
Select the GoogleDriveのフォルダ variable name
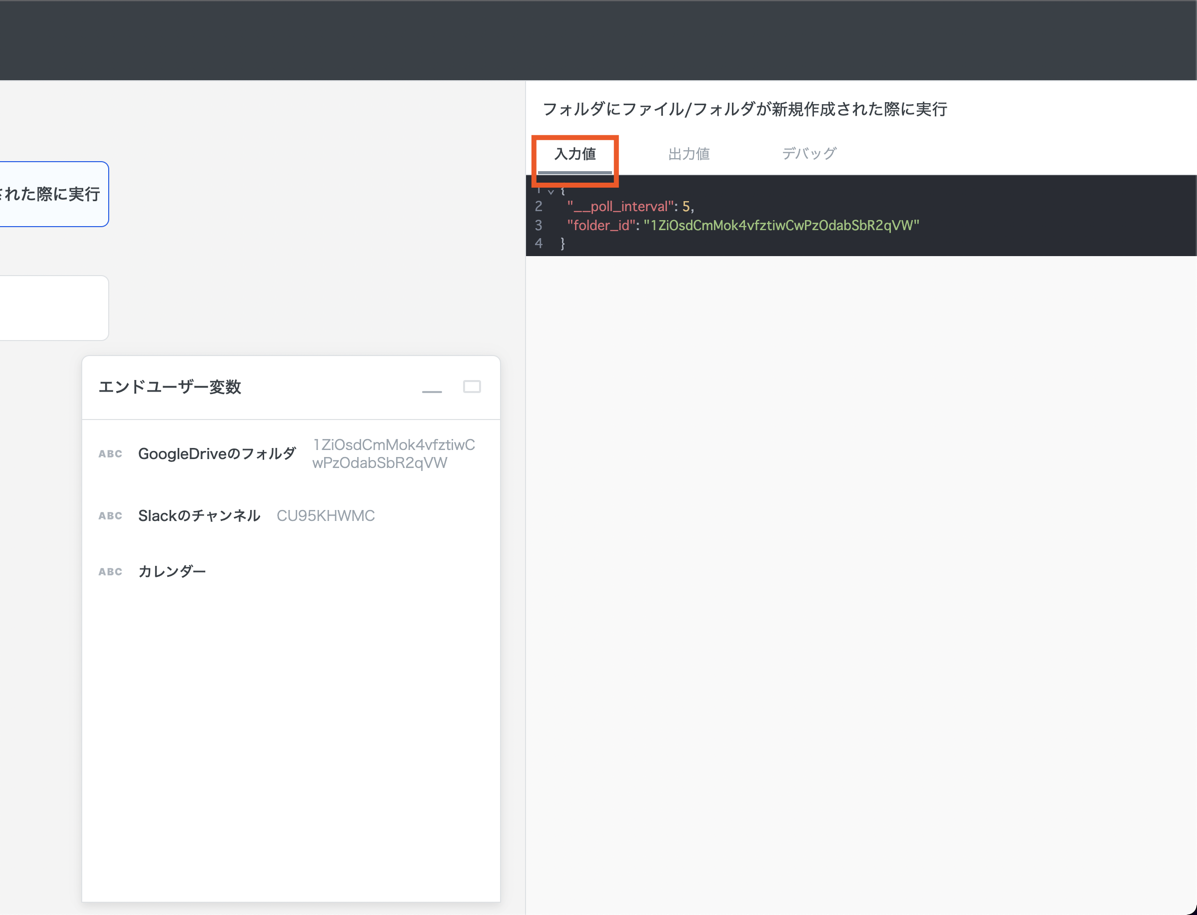(217, 454)
